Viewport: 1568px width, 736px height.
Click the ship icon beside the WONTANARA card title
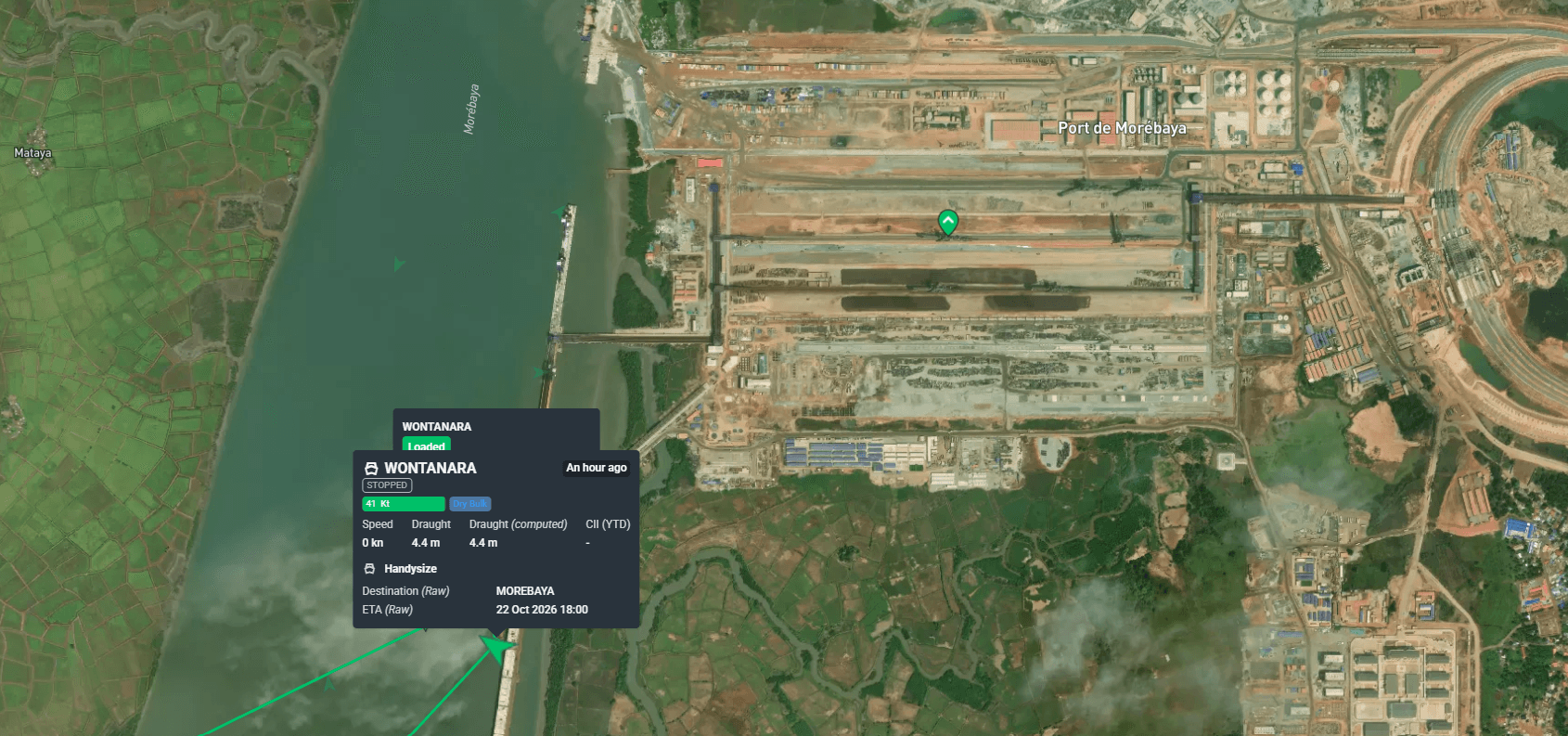[x=371, y=469]
